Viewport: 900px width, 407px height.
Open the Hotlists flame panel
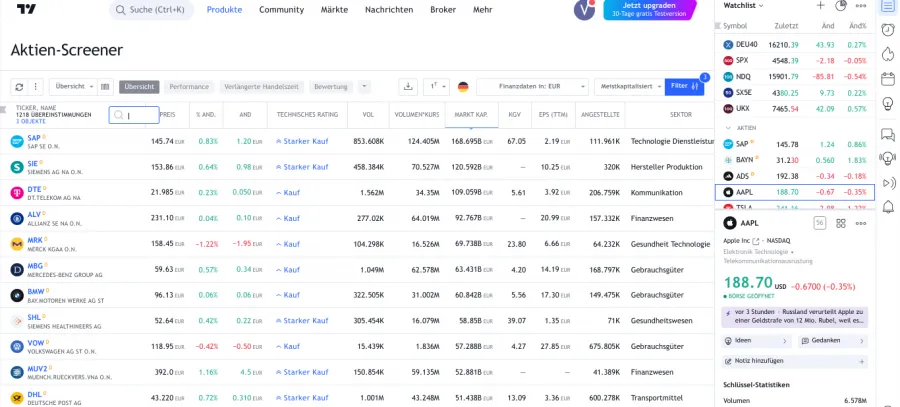click(x=888, y=54)
